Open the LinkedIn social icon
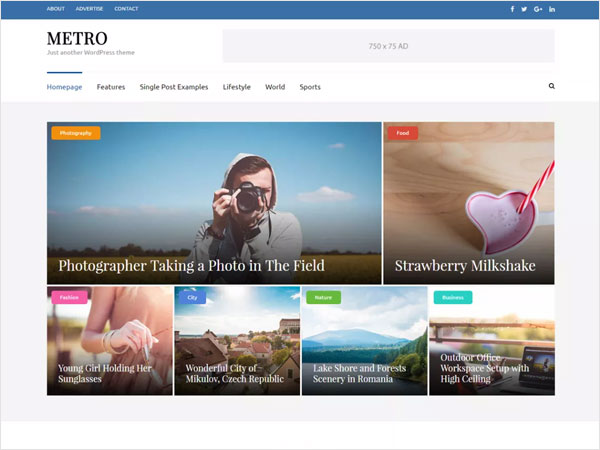 click(552, 9)
